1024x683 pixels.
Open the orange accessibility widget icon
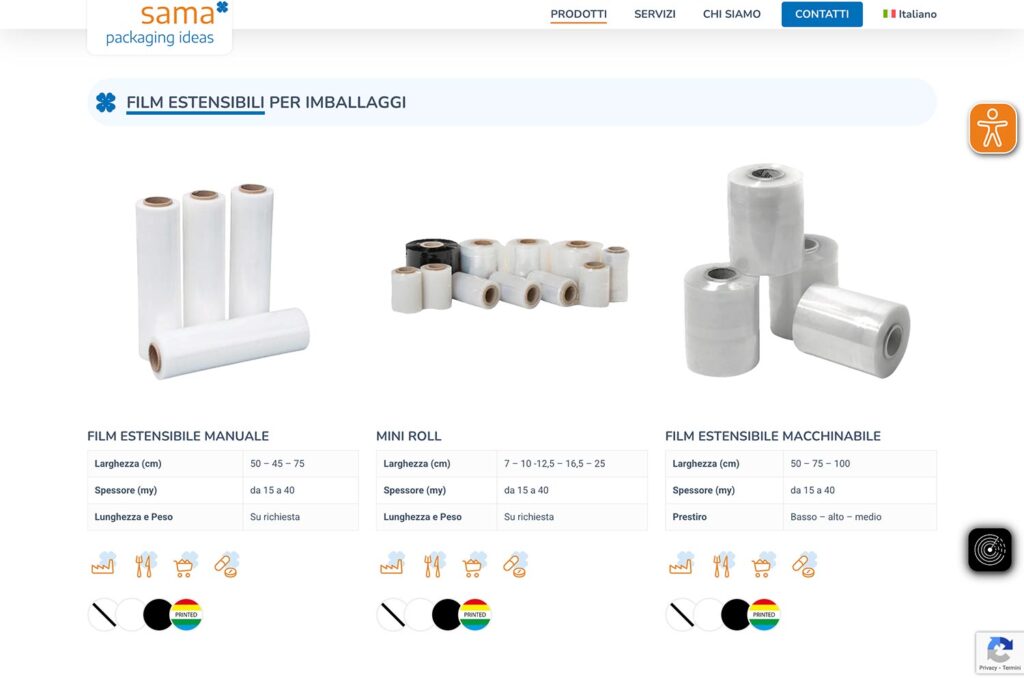point(992,128)
